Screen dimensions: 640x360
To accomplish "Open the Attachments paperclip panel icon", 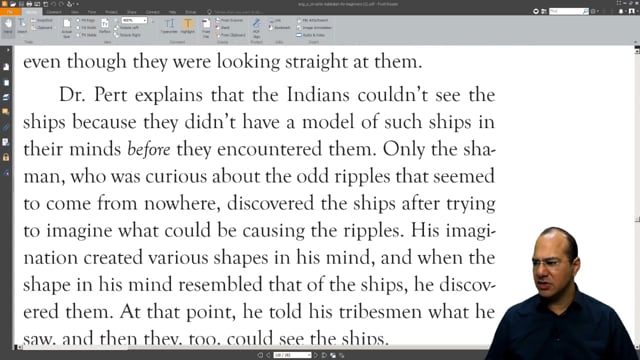I will [x=6, y=127].
